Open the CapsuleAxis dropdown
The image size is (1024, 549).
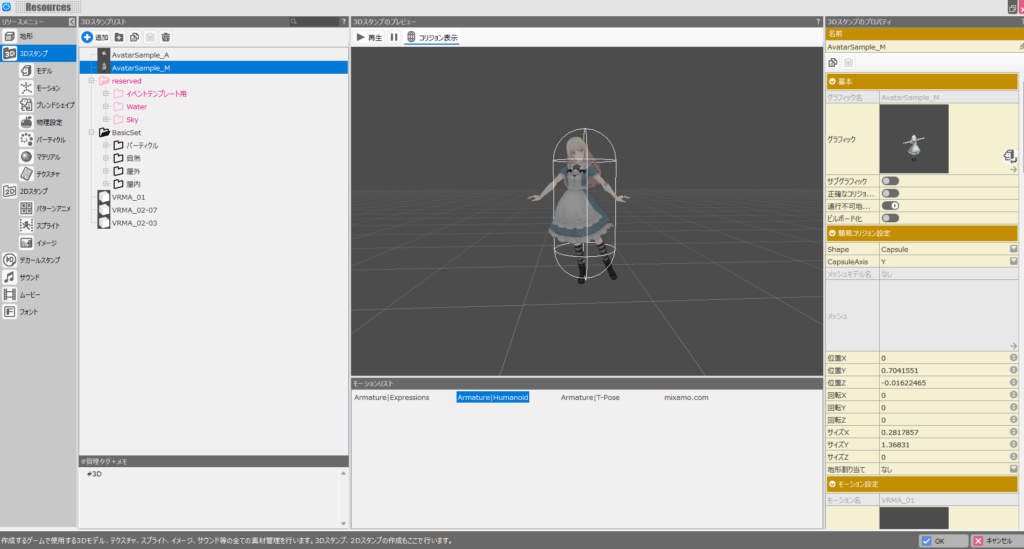point(1013,261)
